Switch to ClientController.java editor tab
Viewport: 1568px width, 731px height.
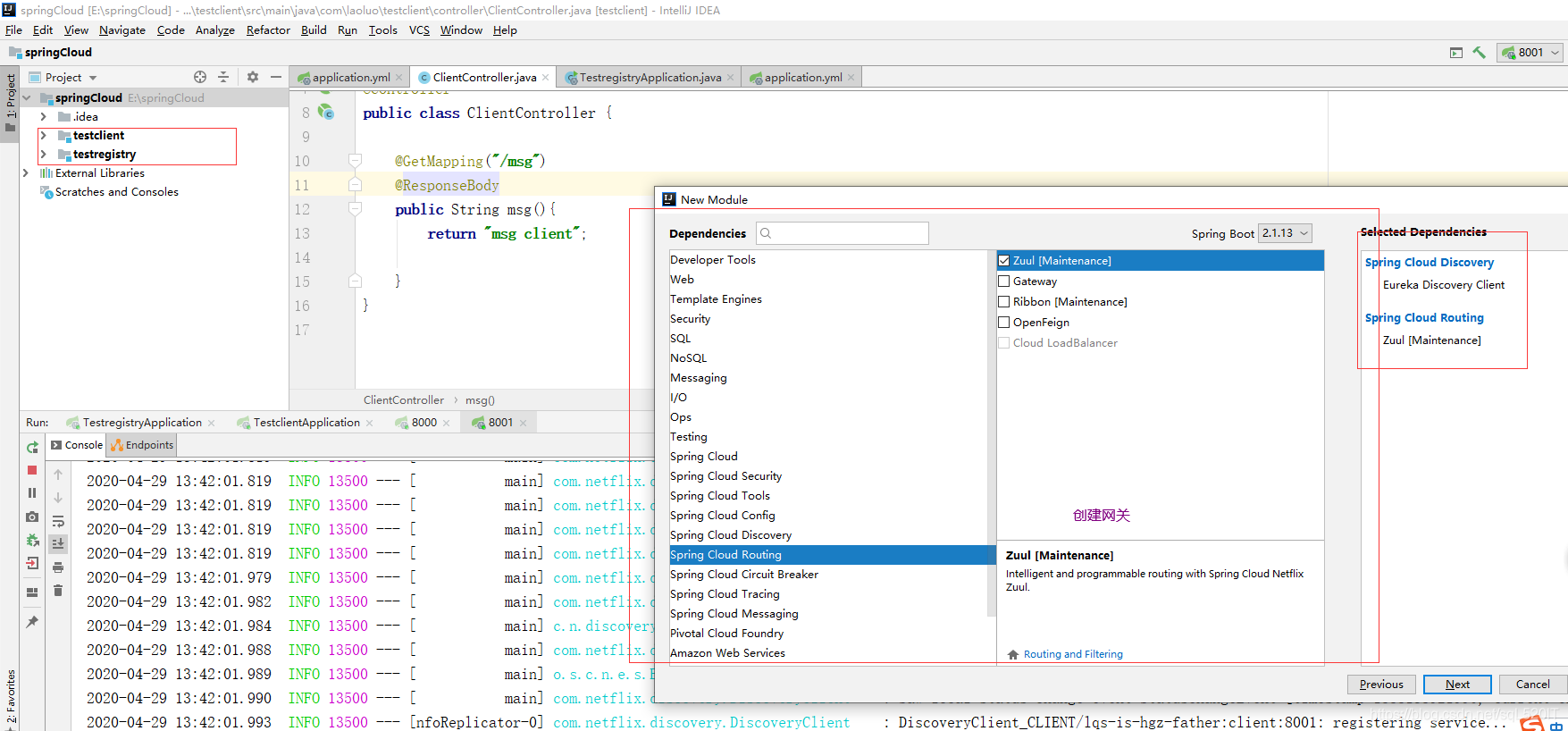[484, 78]
